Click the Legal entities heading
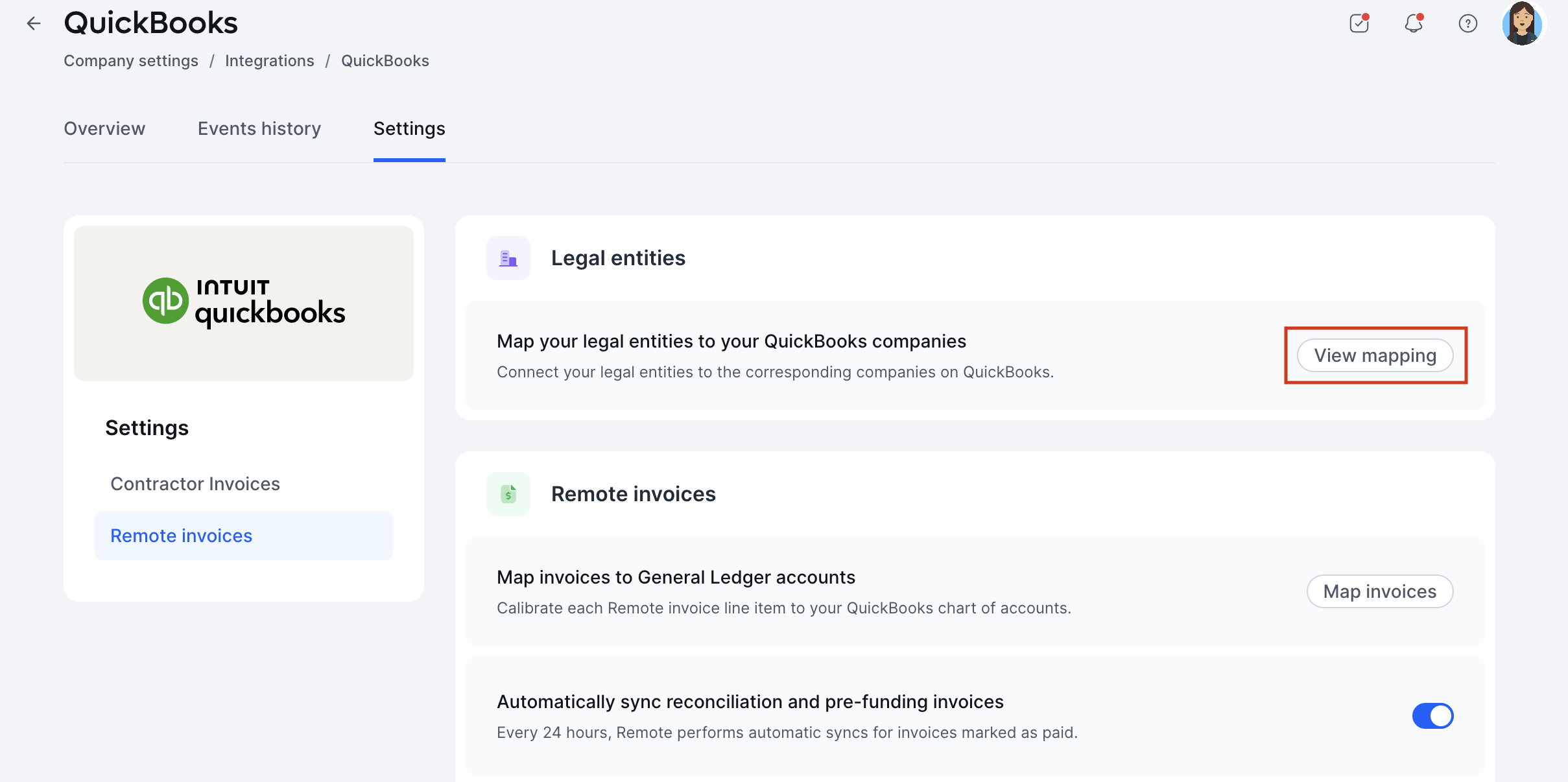The image size is (1568, 782). click(618, 258)
